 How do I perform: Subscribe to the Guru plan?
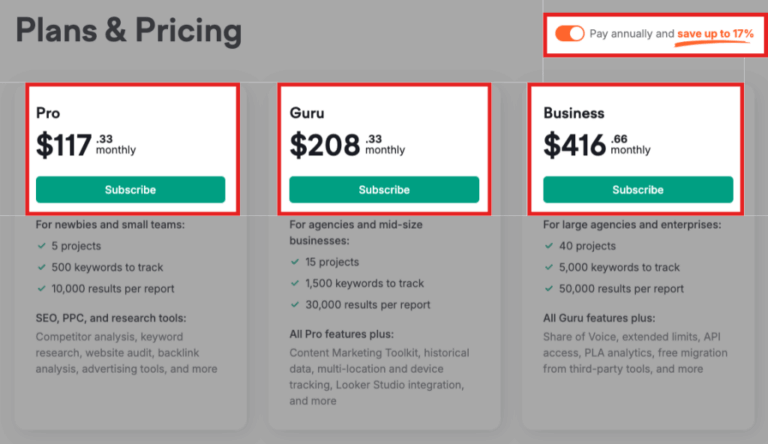[384, 189]
